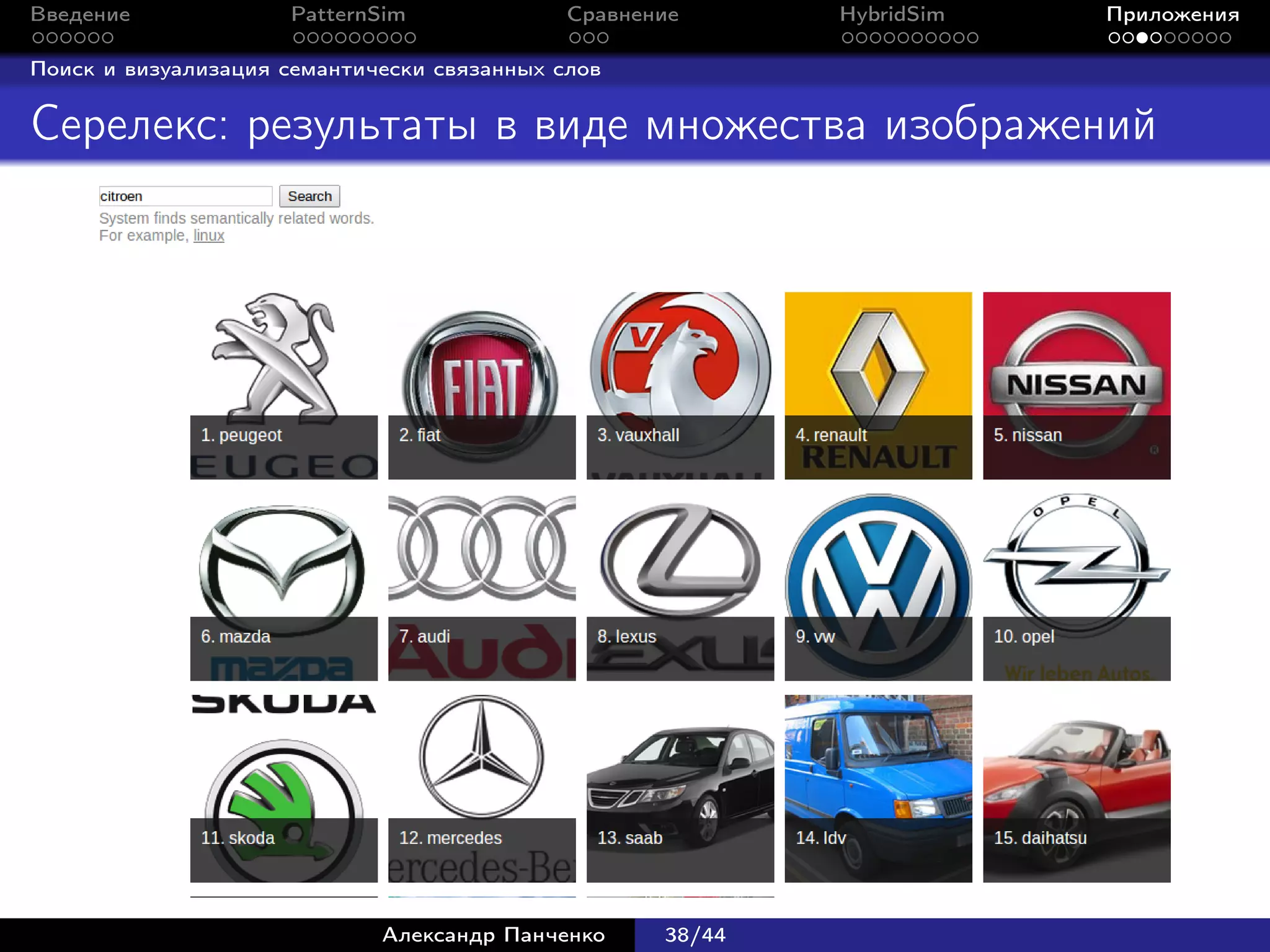Choose the opel lightning logo result

click(x=1077, y=587)
